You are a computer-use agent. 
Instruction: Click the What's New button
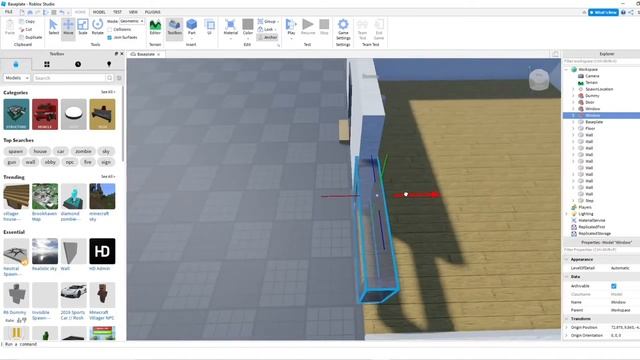click(603, 12)
